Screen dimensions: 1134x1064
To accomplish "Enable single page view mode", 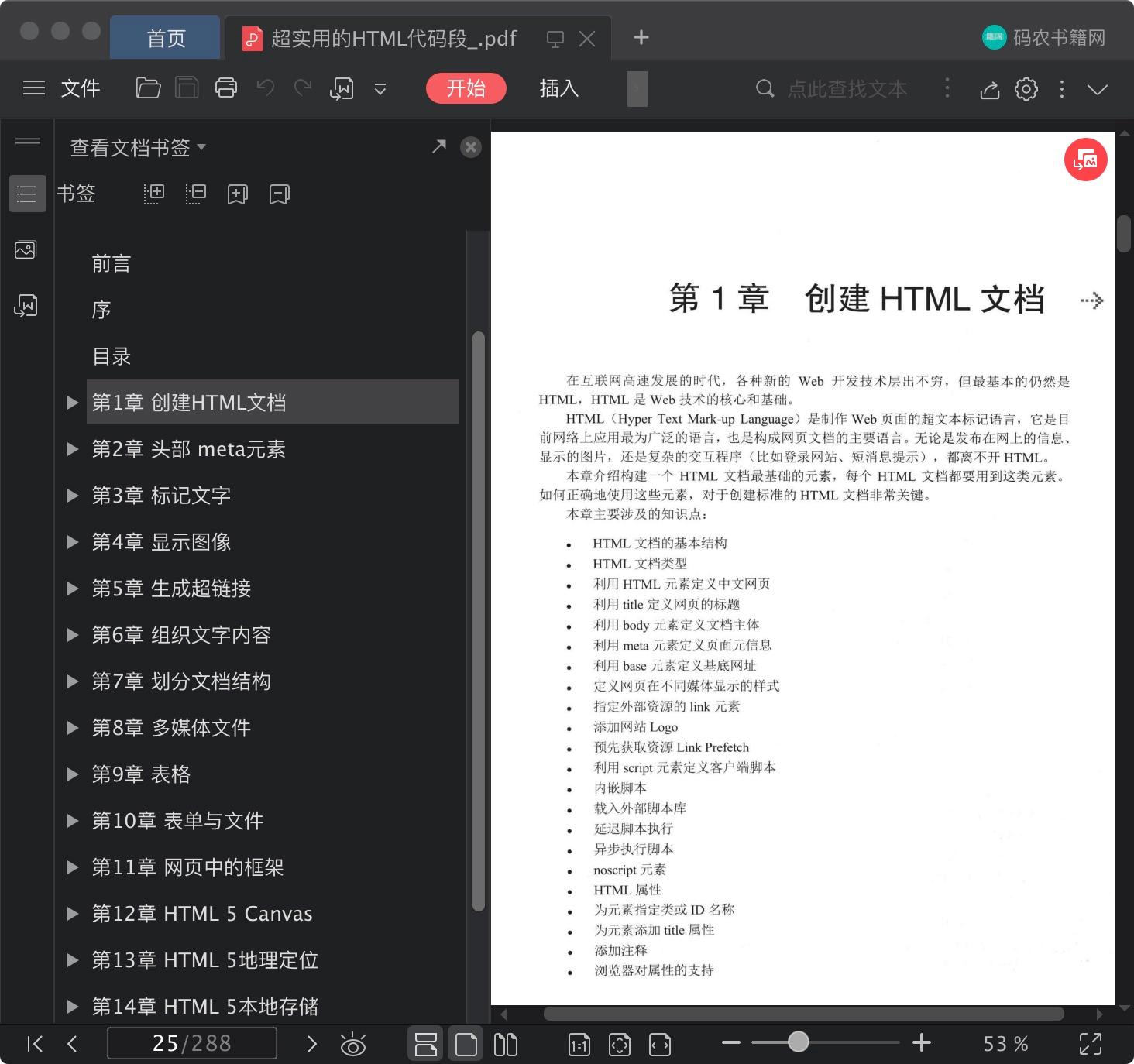I will point(466,1044).
